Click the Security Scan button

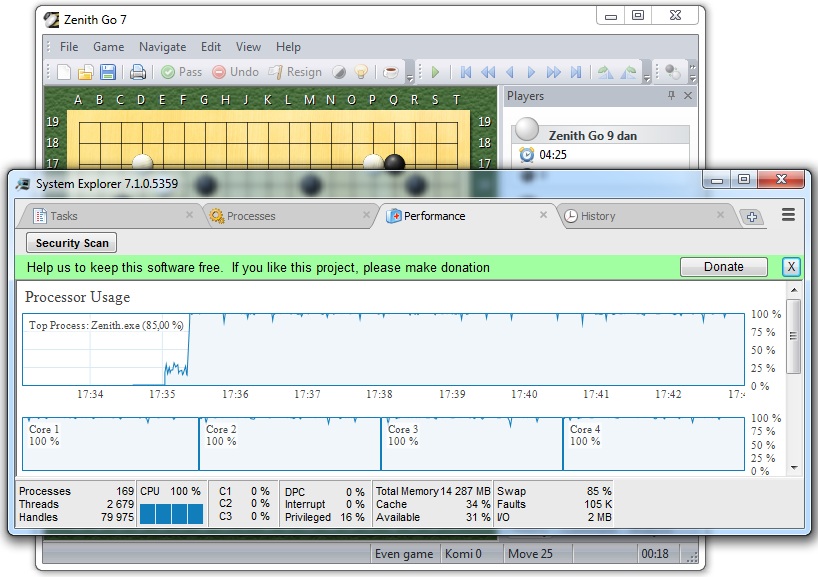pyautogui.click(x=71, y=243)
